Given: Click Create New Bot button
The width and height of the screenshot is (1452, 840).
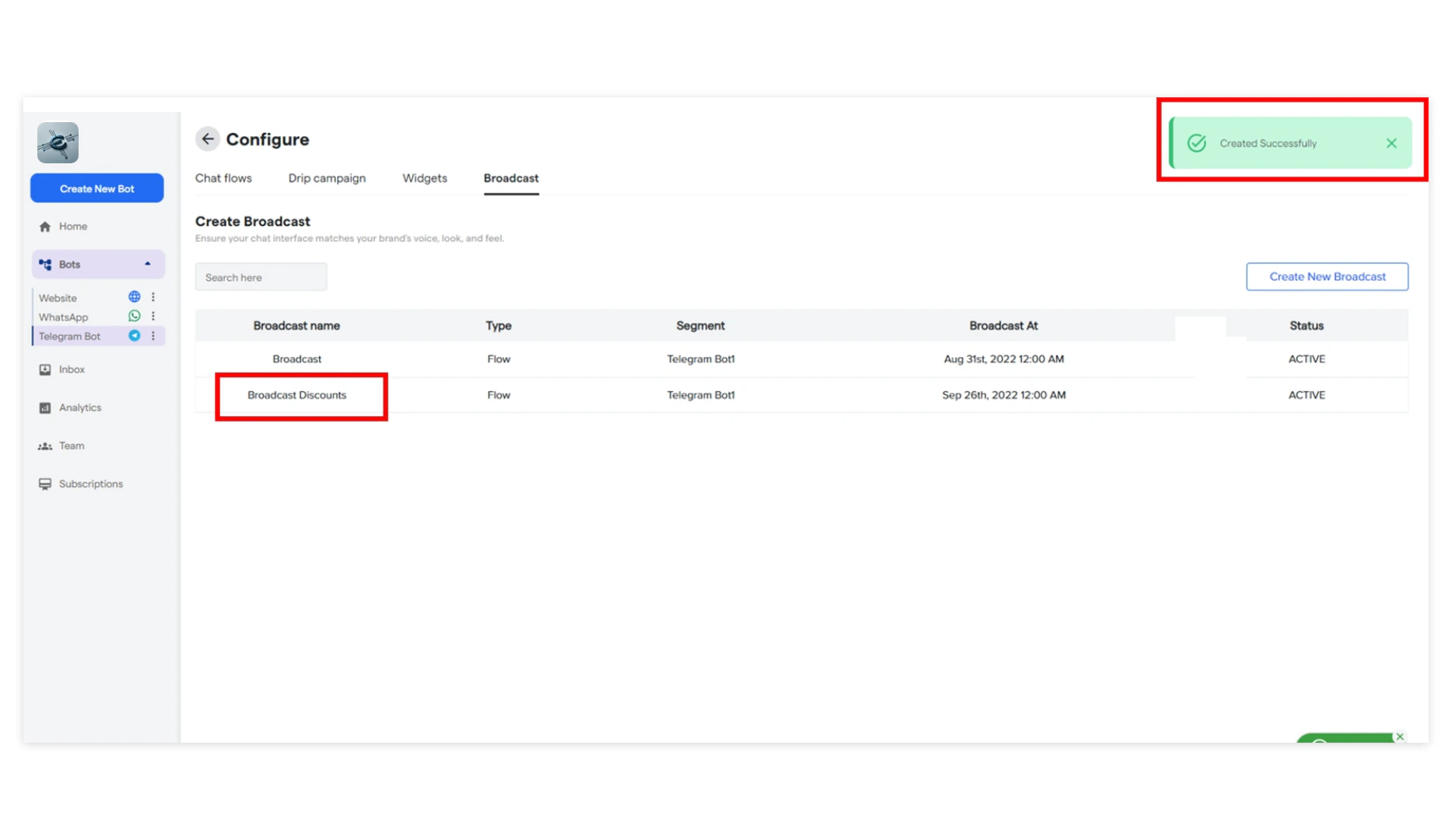Looking at the screenshot, I should pos(97,188).
